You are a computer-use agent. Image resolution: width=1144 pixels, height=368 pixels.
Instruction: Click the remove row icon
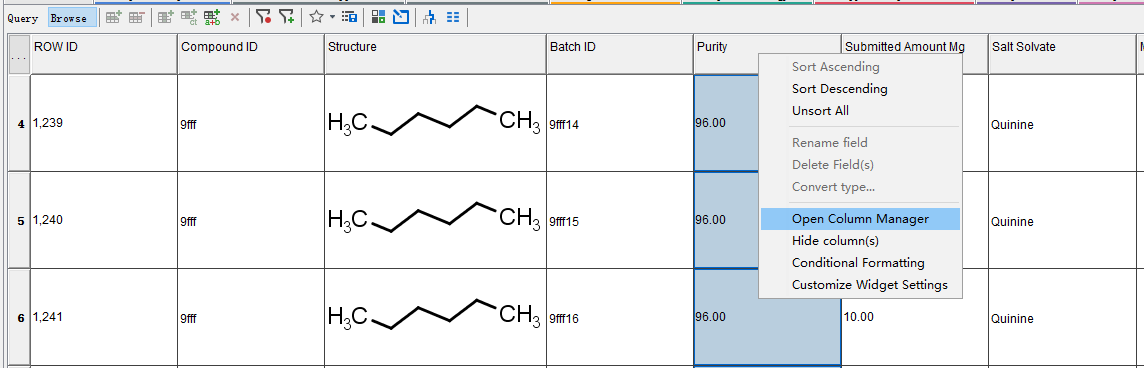136,17
